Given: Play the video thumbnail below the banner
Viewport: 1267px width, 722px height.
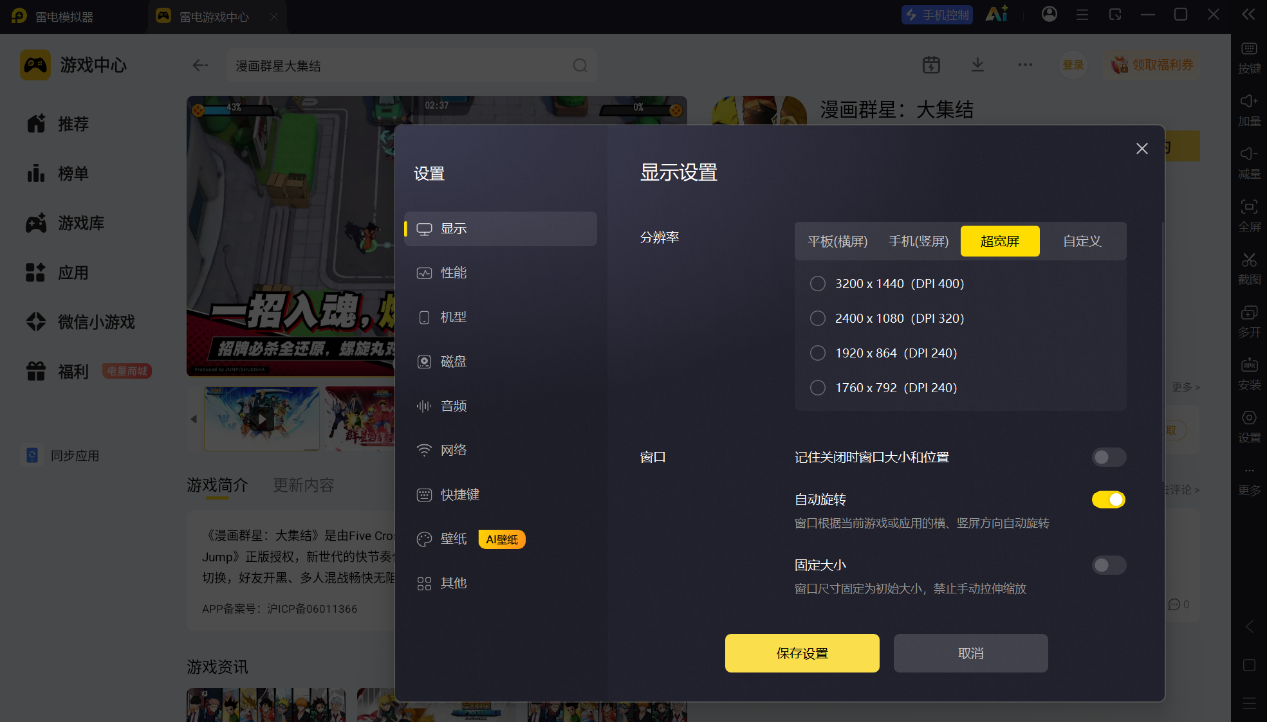Looking at the screenshot, I should pyautogui.click(x=262, y=420).
